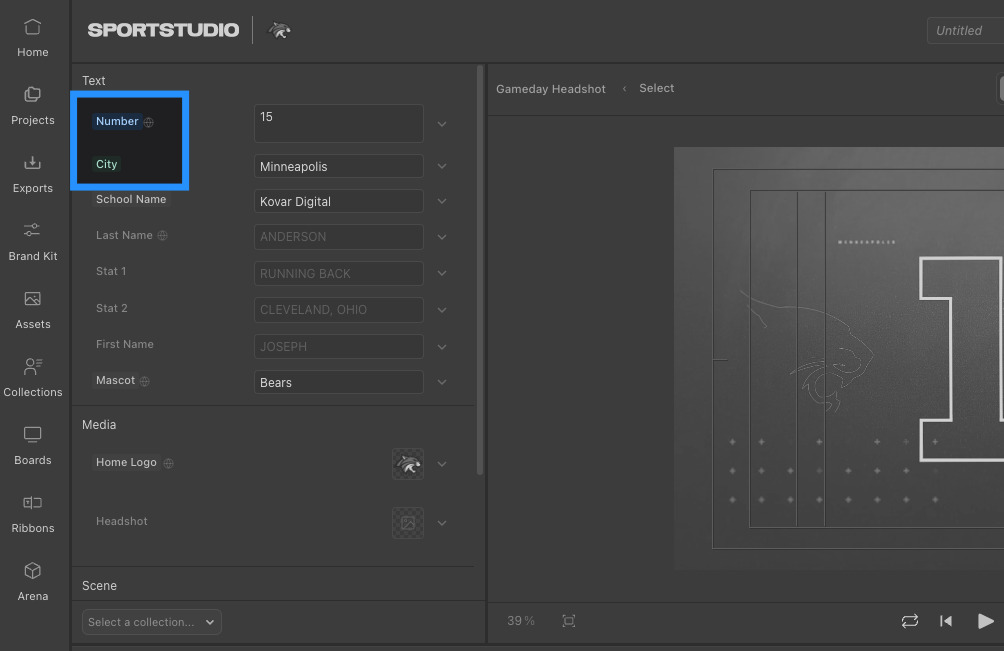1004x651 pixels.
Task: Click the Home Logo label
Action: pos(126,462)
